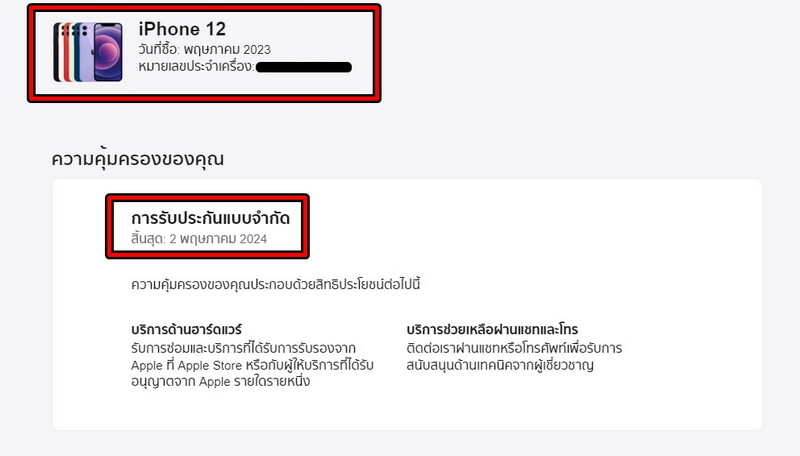The height and width of the screenshot is (456, 800).
Task: Click the blacked-out serial number bar
Action: click(x=304, y=67)
